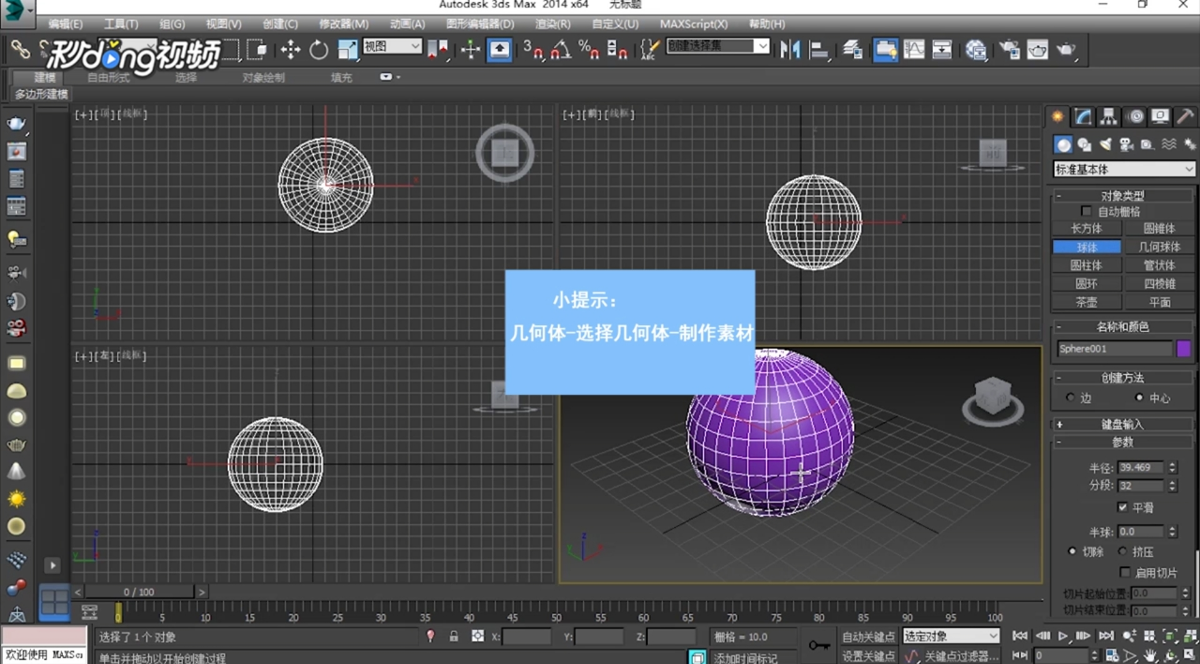Open the Utilities hammer tab icon
Screen dimensions: 1200x664
tap(1185, 117)
